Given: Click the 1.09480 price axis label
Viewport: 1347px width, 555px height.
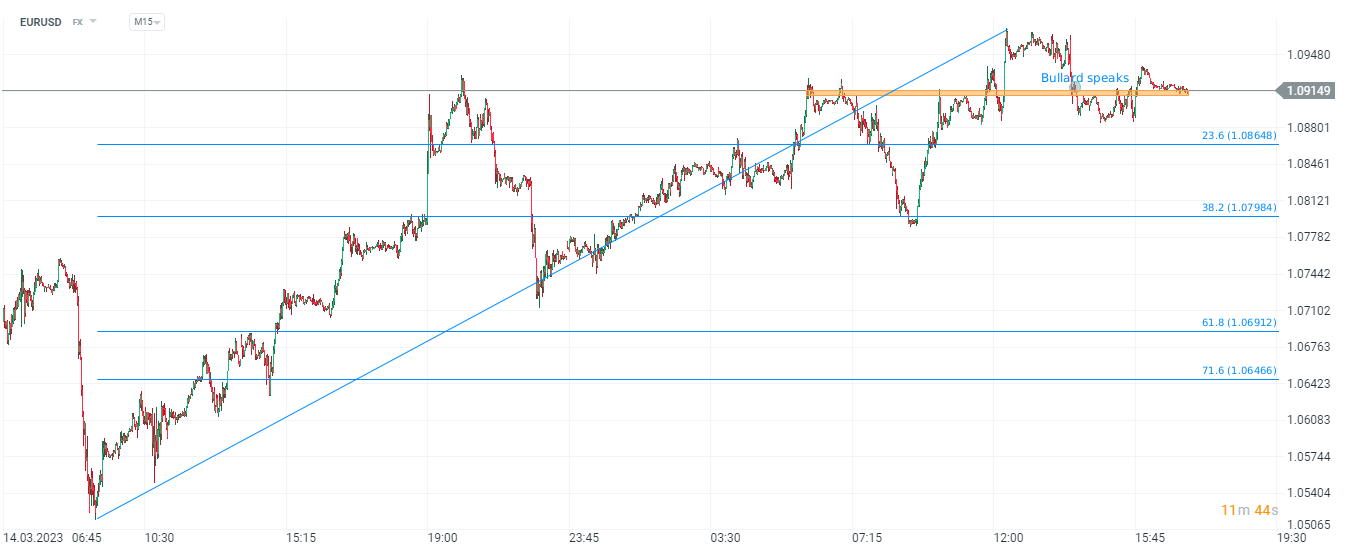Looking at the screenshot, I should 1308,55.
